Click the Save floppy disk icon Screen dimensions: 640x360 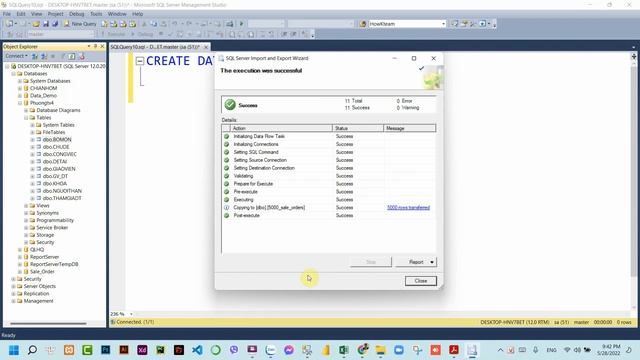tap(46, 24)
